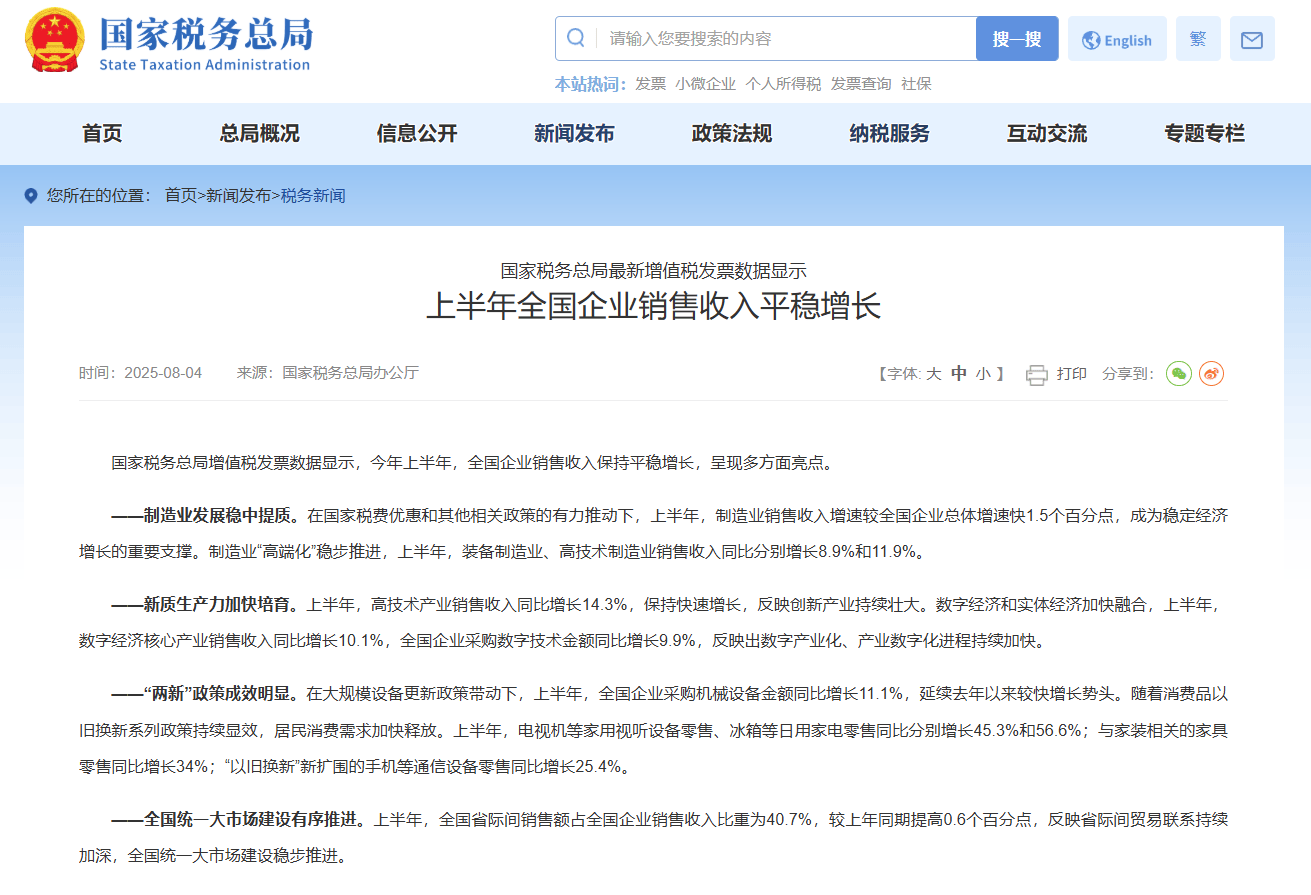Click the magnifier icon in search box
Viewport: 1311px width, 895px height.
pos(576,38)
